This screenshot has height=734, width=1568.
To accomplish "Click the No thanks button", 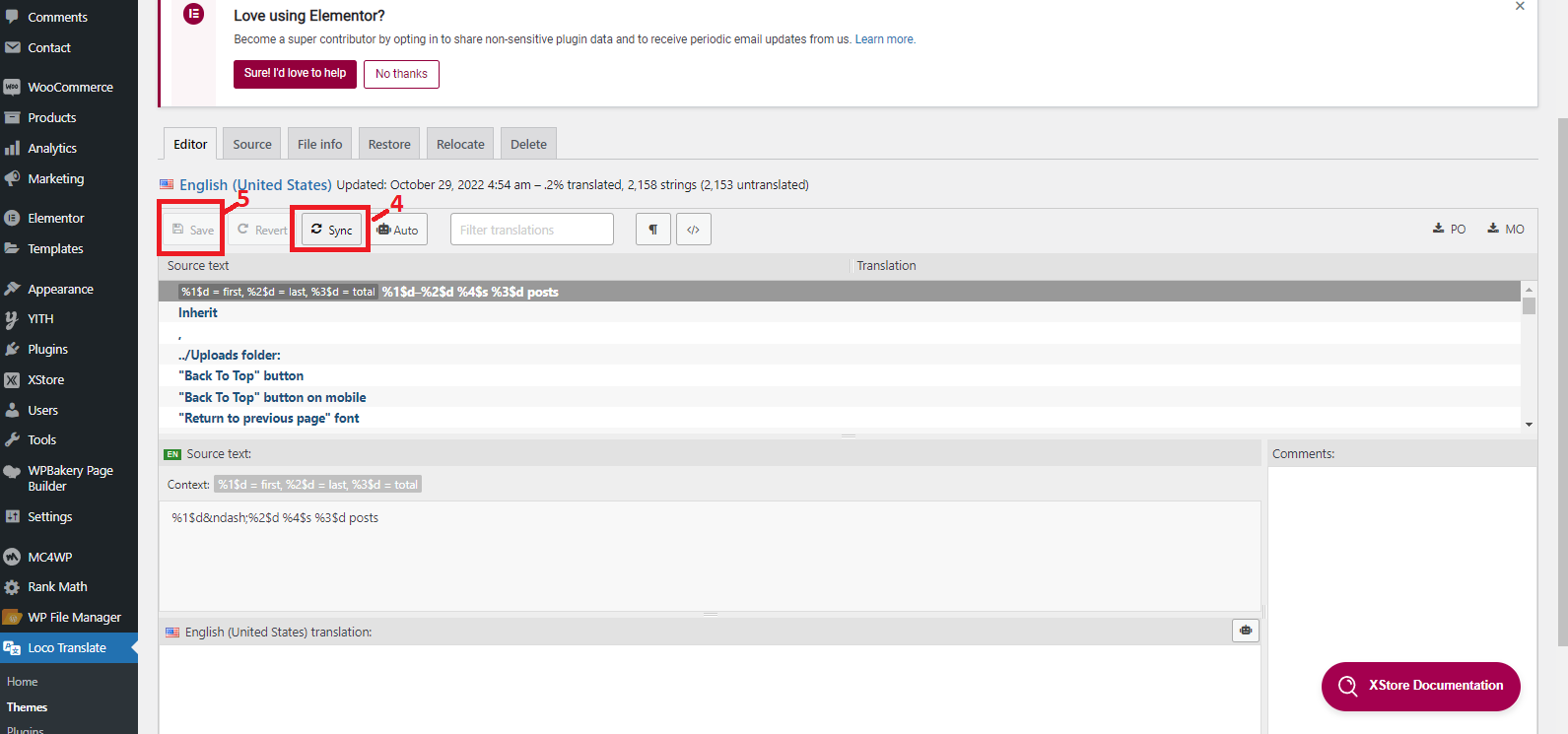I will tap(401, 74).
